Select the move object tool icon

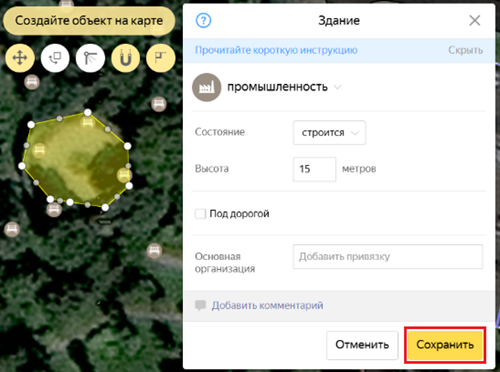(20, 58)
